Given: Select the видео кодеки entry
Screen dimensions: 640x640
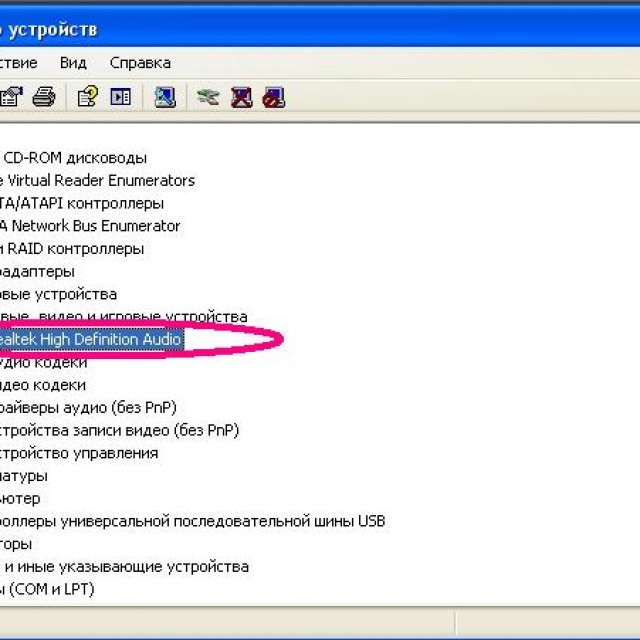Looking at the screenshot, I should [43, 385].
